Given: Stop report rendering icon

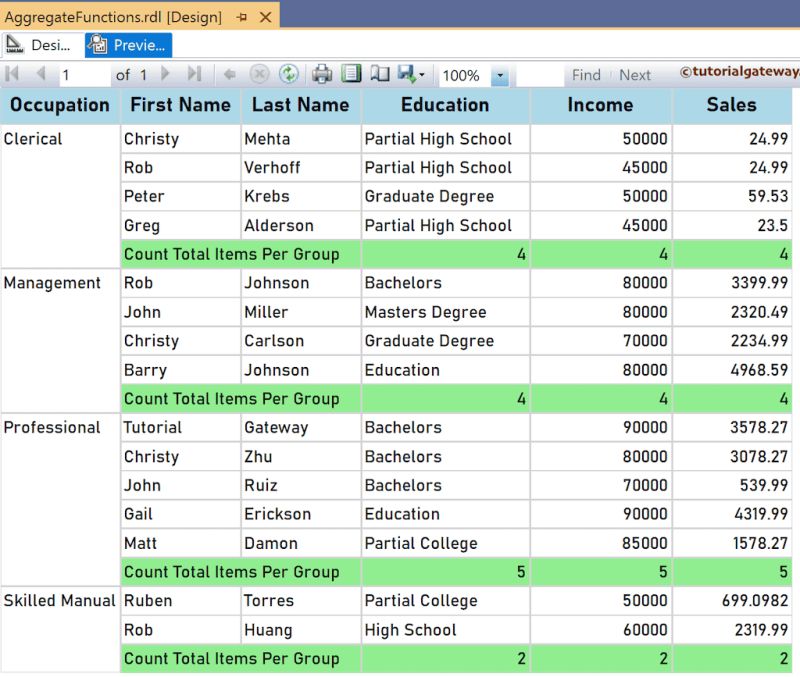Looking at the screenshot, I should pos(259,74).
